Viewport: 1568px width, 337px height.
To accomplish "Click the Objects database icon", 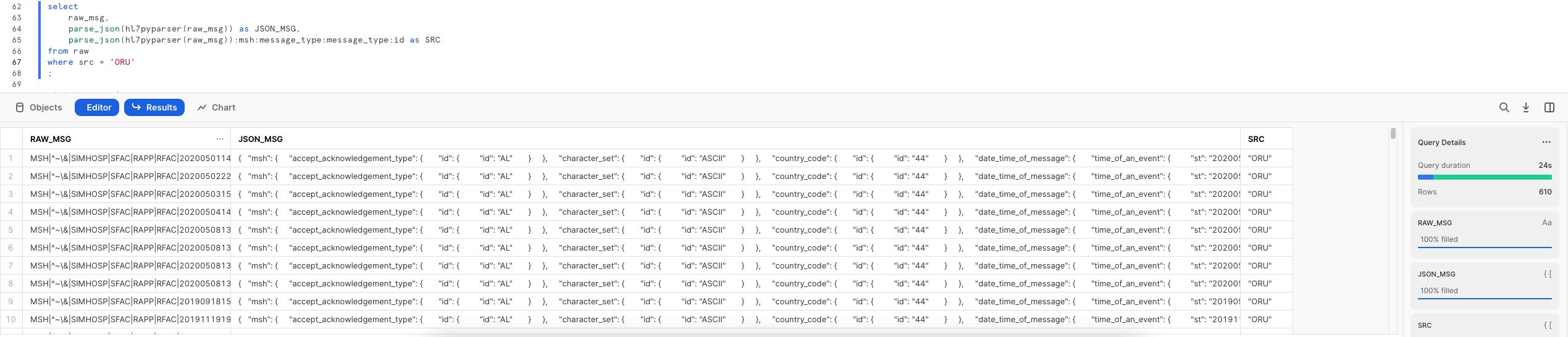I will tap(20, 107).
